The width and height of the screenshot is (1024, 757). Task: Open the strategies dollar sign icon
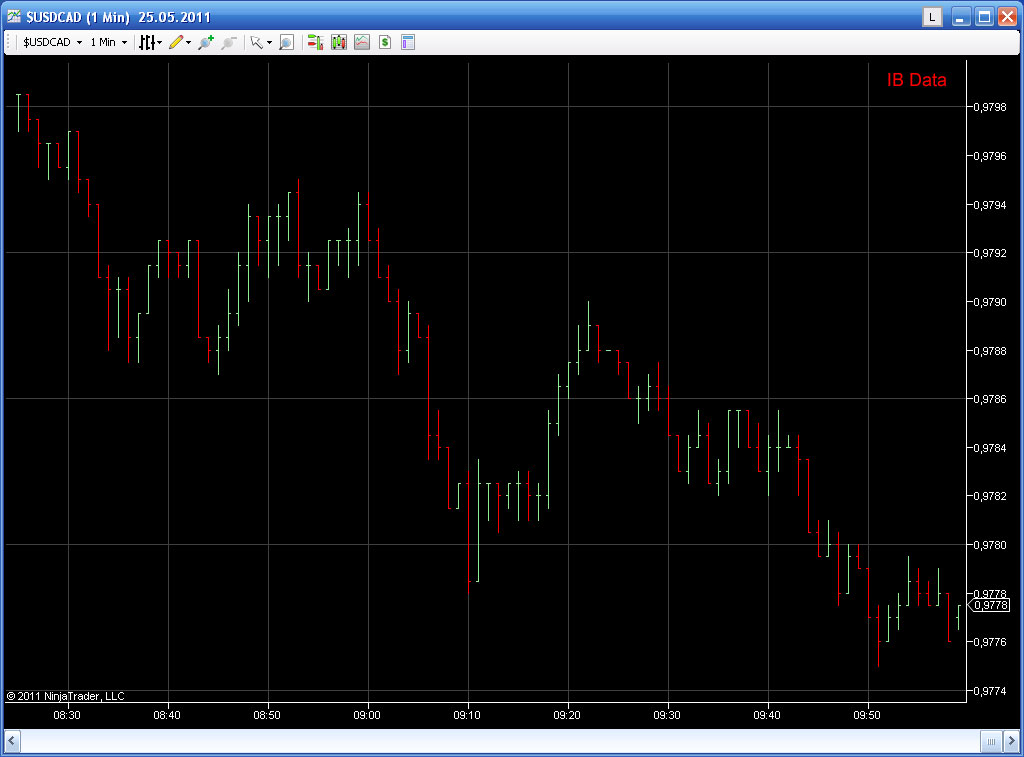pos(385,42)
